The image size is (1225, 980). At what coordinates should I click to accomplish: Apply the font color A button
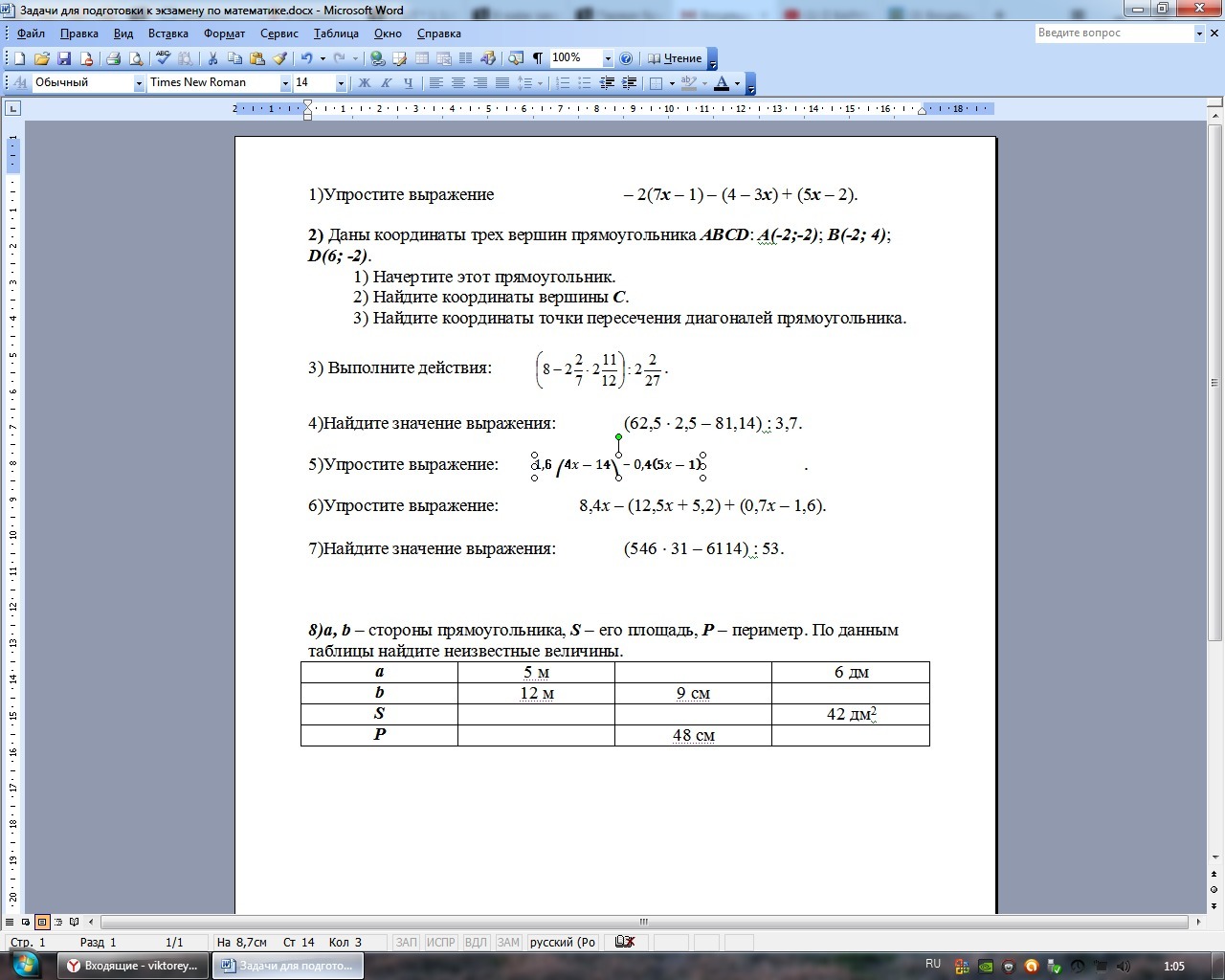(722, 83)
